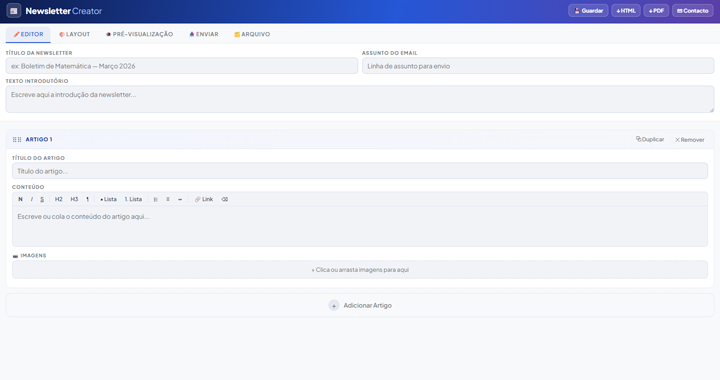The width and height of the screenshot is (720, 380).
Task: Apply underline (S) formatting in content toolbar
Action: coord(42,199)
